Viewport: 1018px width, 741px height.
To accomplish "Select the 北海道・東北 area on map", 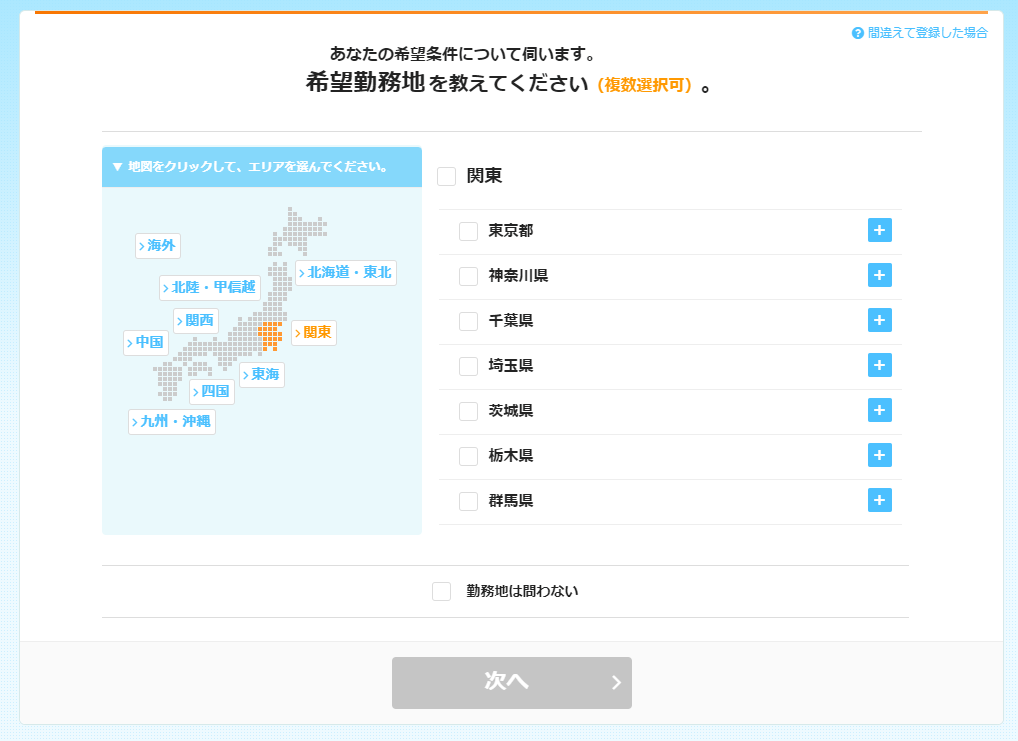I will (346, 273).
